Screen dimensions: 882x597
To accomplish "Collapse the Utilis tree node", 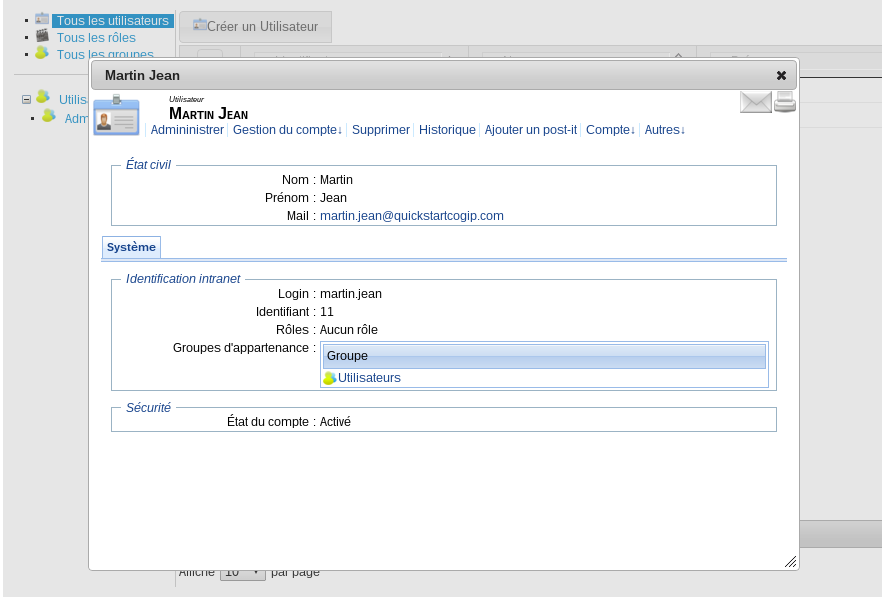I will pyautogui.click(x=26, y=100).
